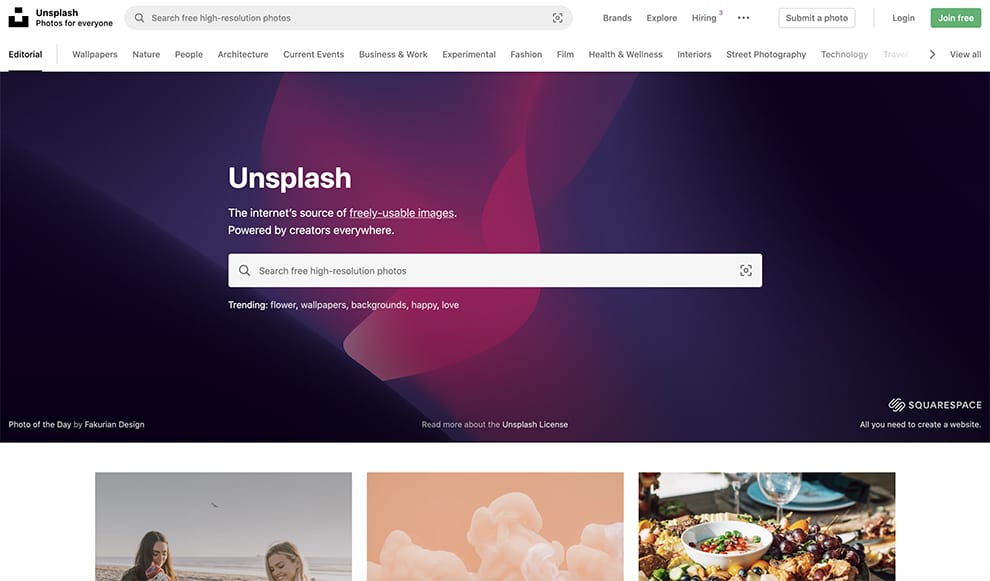Open the Fashion topic
The height and width of the screenshot is (581, 990).
[x=526, y=54]
